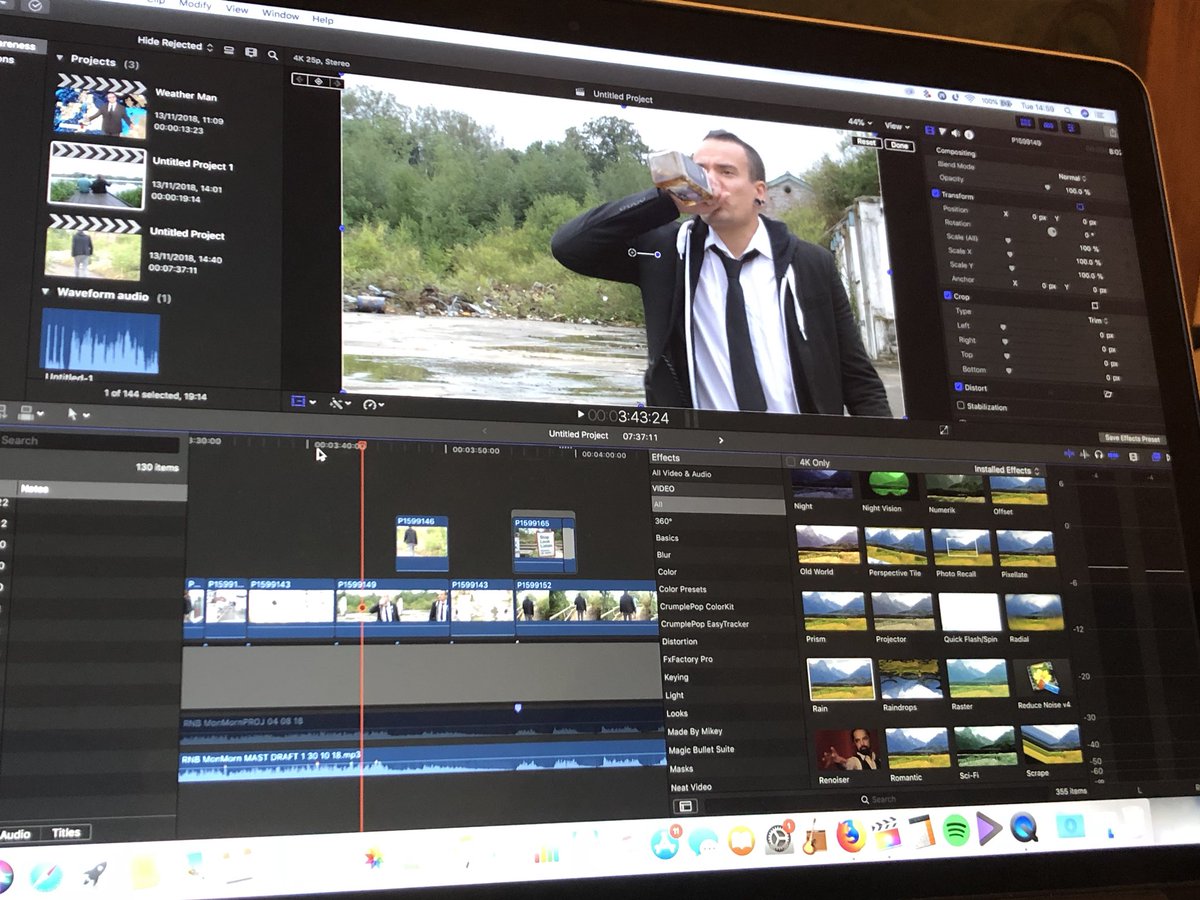Open the Window menu
1200x900 pixels.
click(280, 14)
